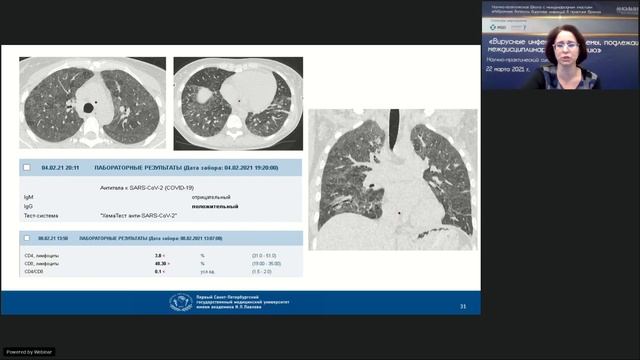Click the header dated 08.02.2021 13:07:00
The image size is (640, 360).
pos(151,238)
